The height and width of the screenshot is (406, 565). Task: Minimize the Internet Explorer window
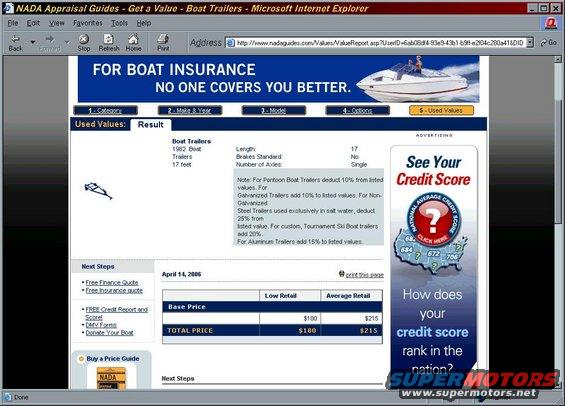coord(533,8)
